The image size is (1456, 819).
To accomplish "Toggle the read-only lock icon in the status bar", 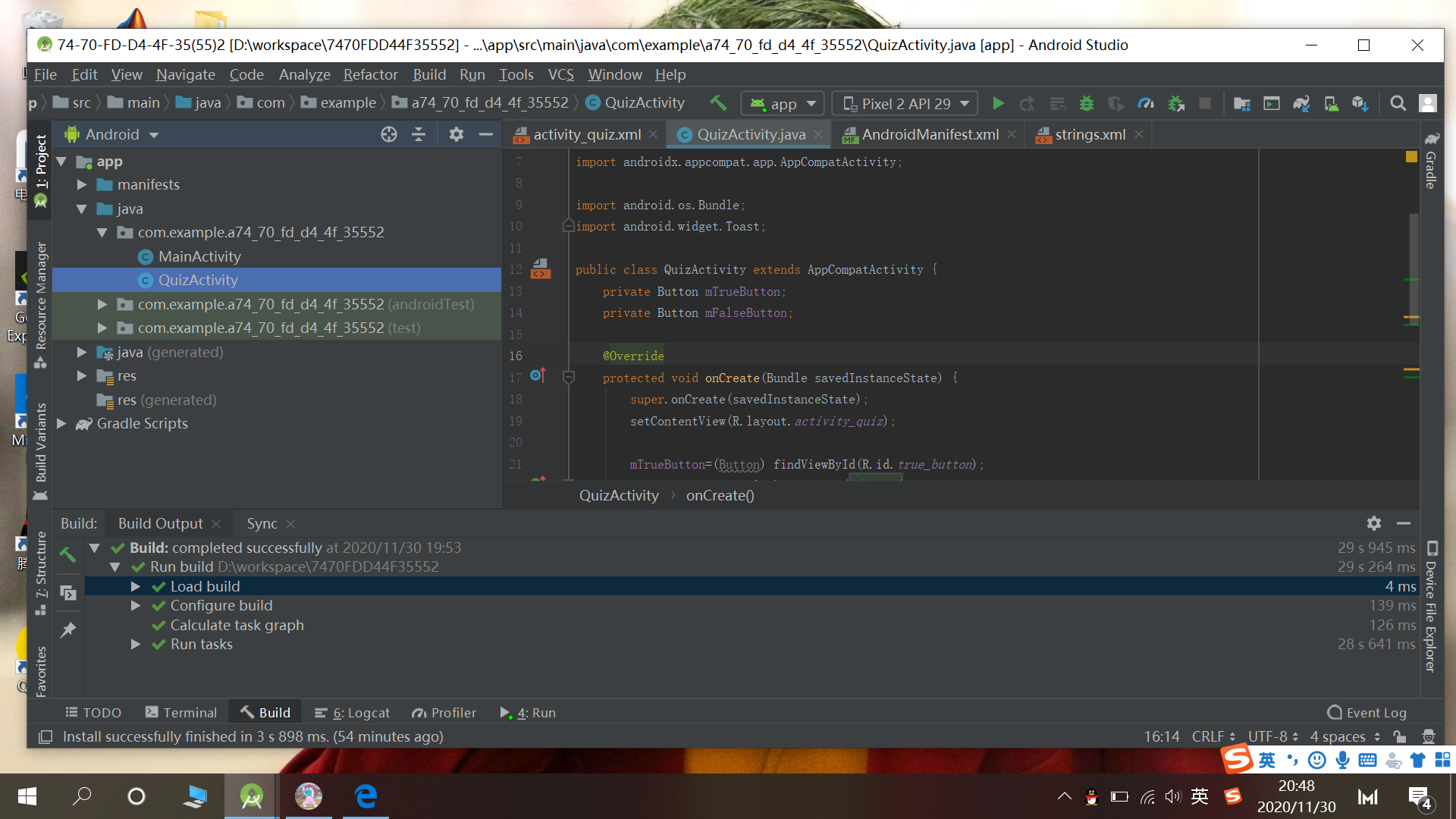I will 1400,736.
